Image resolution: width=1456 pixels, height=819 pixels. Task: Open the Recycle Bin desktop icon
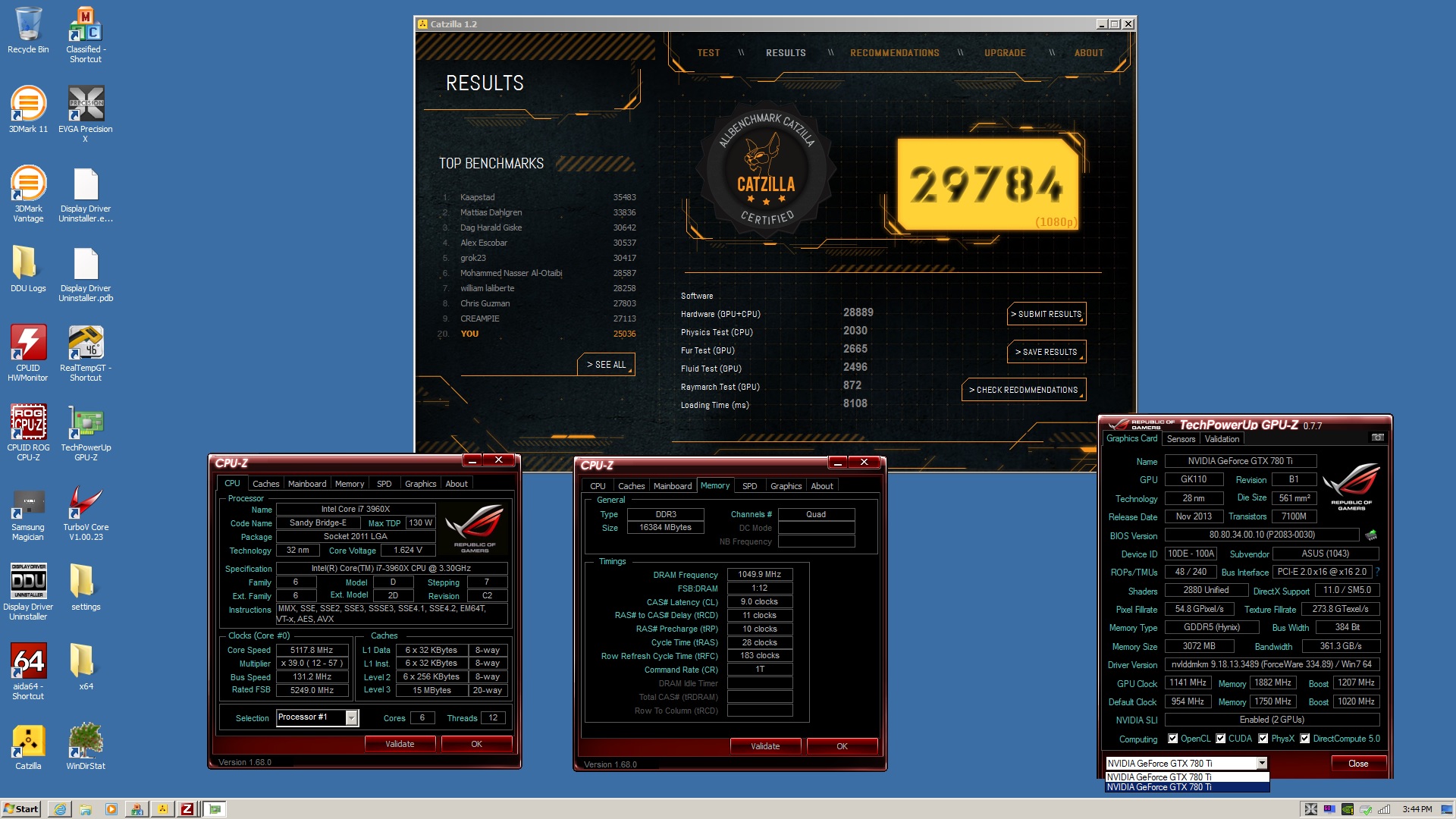(x=28, y=30)
